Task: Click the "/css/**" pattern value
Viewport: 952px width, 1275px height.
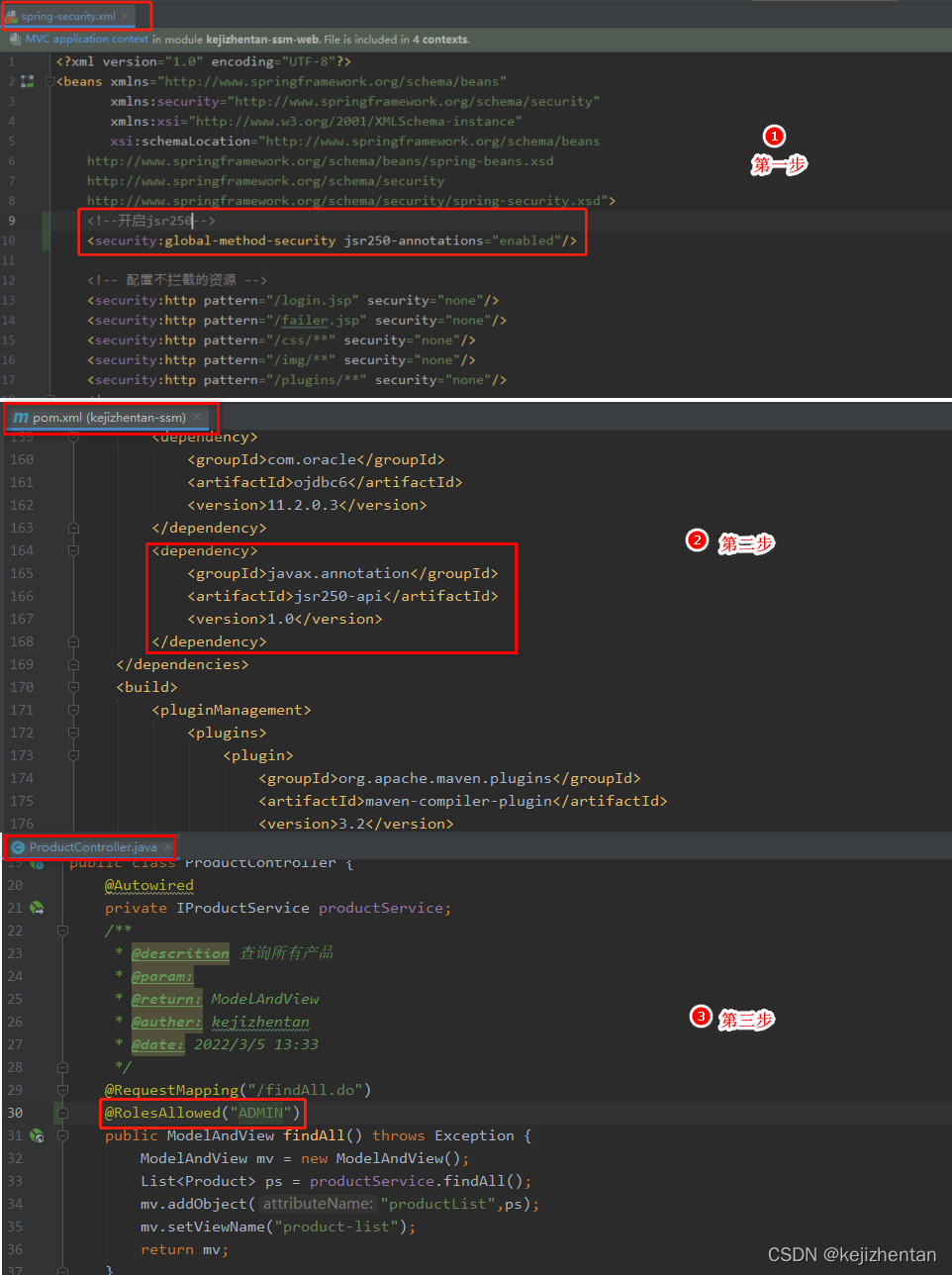Action: (301, 340)
